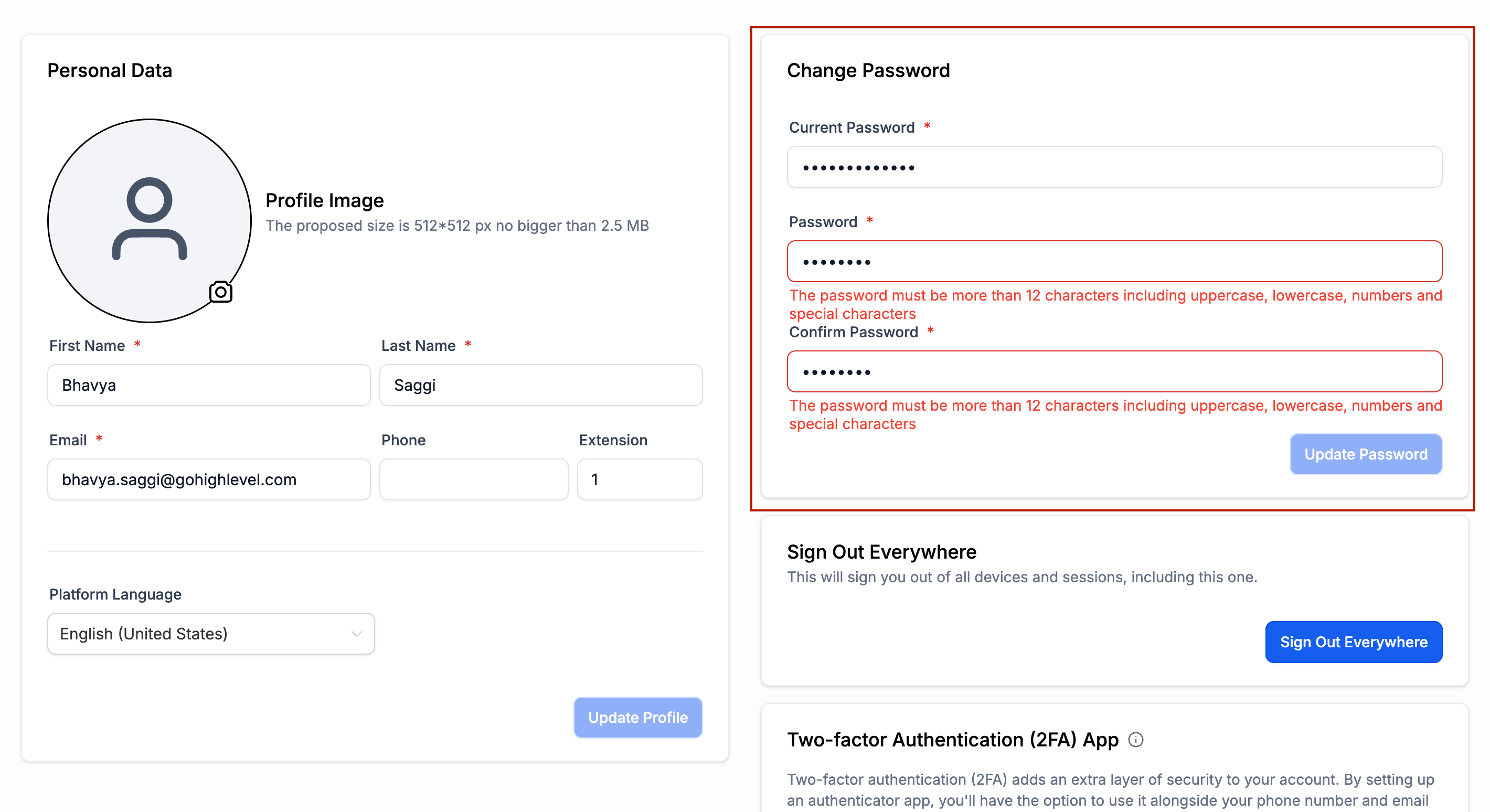This screenshot has height=812, width=1490.
Task: Focus the Last Name field with Saggi
Action: tap(541, 385)
